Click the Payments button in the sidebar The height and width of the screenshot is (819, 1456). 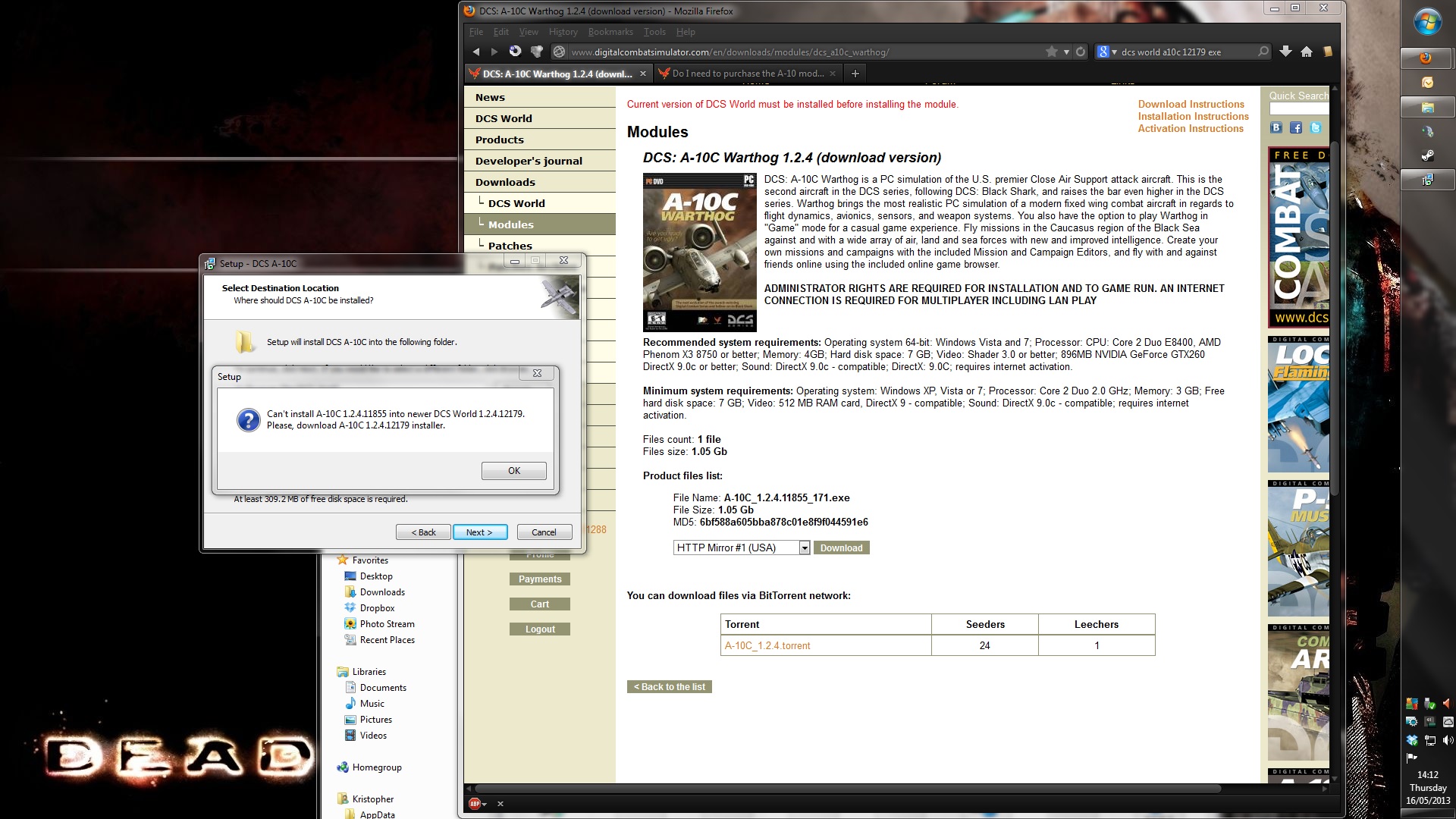(540, 579)
